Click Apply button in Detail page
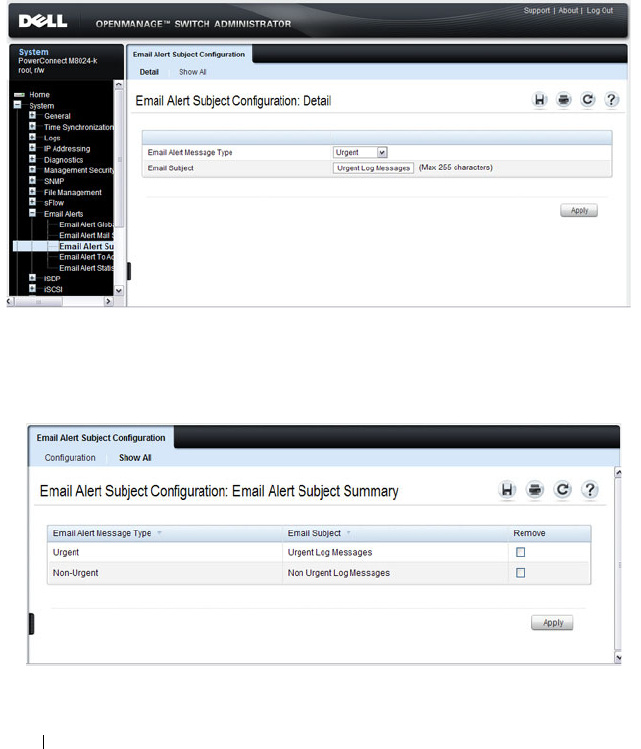Image resolution: width=641 pixels, height=749 pixels. [579, 210]
